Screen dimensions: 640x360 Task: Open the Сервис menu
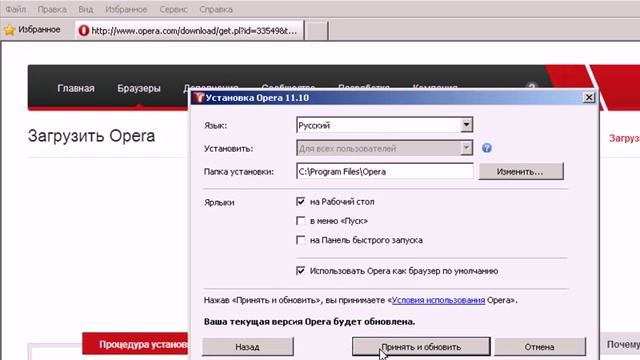point(173,9)
